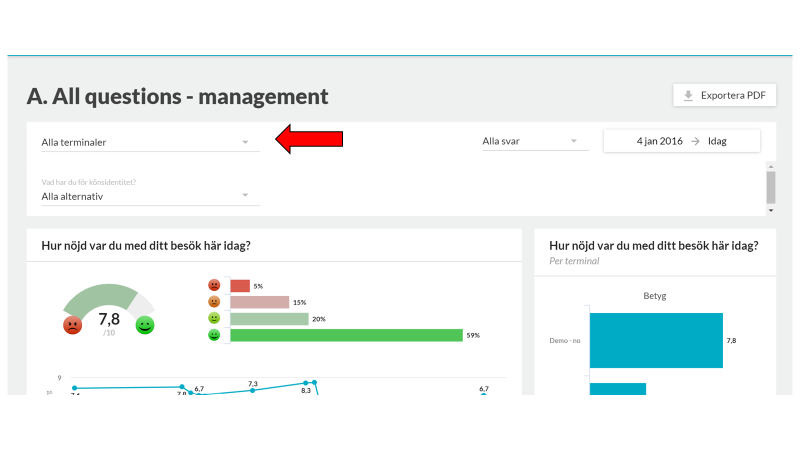Click the download icon beside Exportera PDF

pyautogui.click(x=688, y=95)
